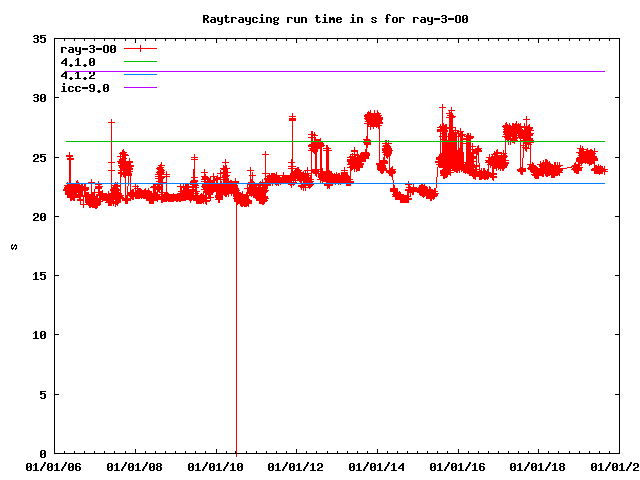This screenshot has width=640, height=480.
Task: Click the 01/01/12 x-axis date label
Action: pyautogui.click(x=297, y=467)
